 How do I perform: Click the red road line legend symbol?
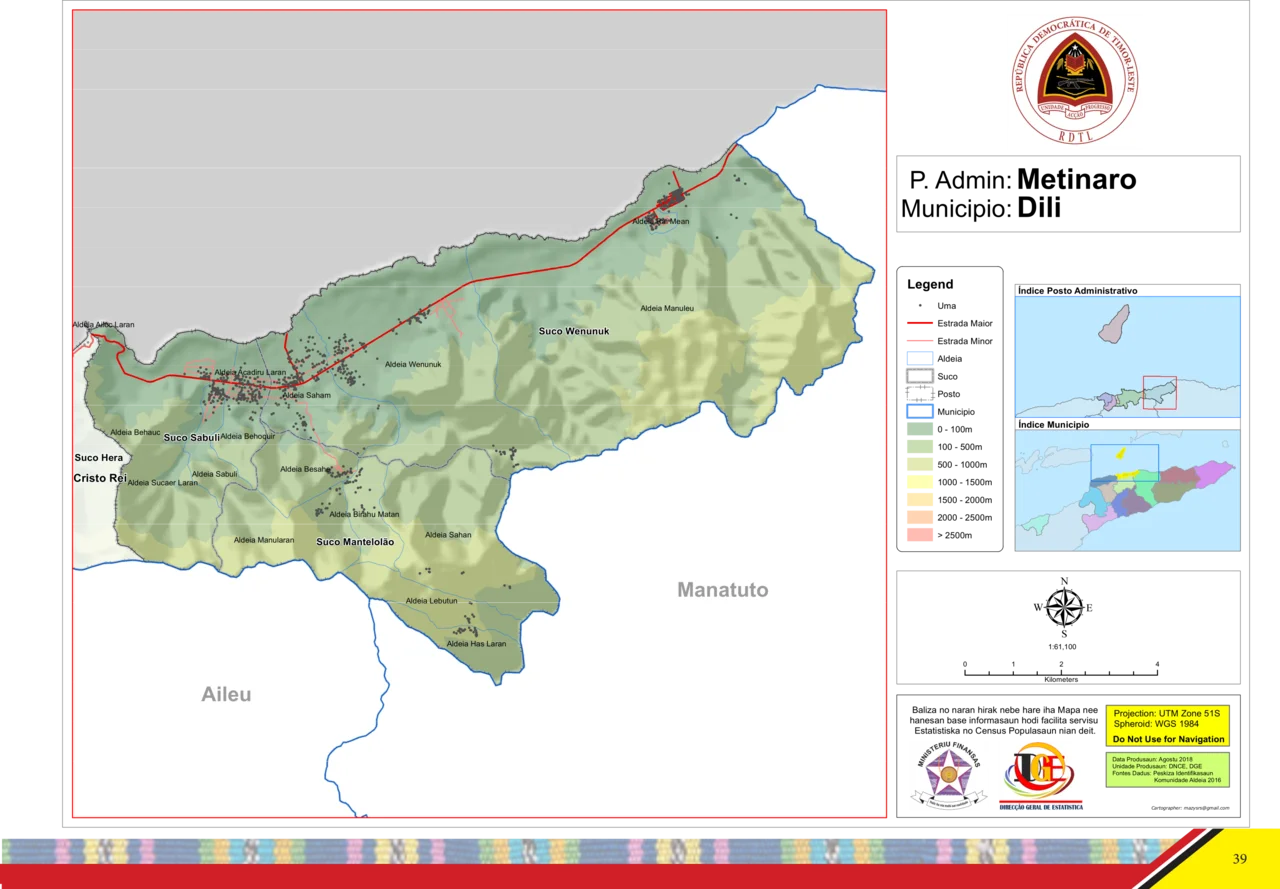[x=920, y=322]
